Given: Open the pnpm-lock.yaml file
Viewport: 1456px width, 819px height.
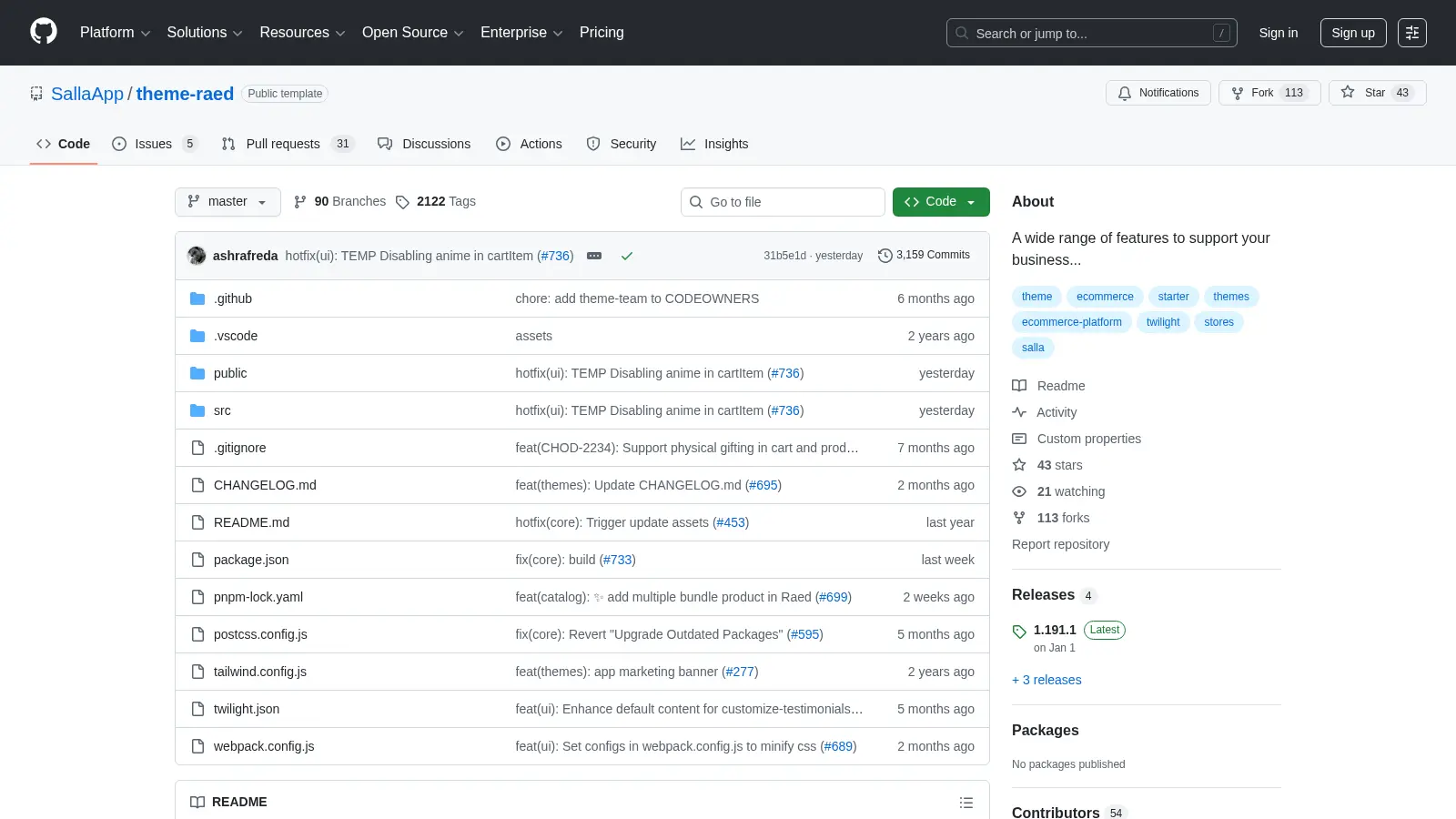Looking at the screenshot, I should (258, 597).
